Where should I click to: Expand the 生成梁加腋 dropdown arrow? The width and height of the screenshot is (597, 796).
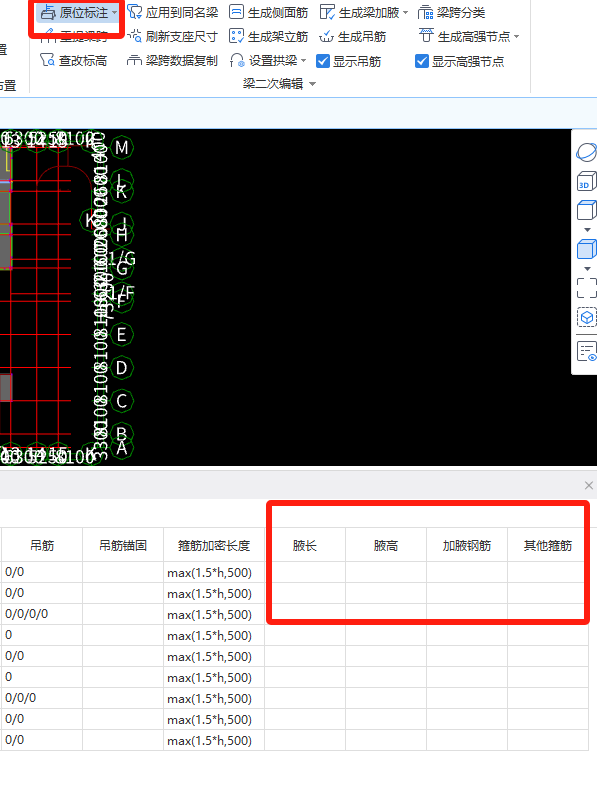(x=405, y=13)
